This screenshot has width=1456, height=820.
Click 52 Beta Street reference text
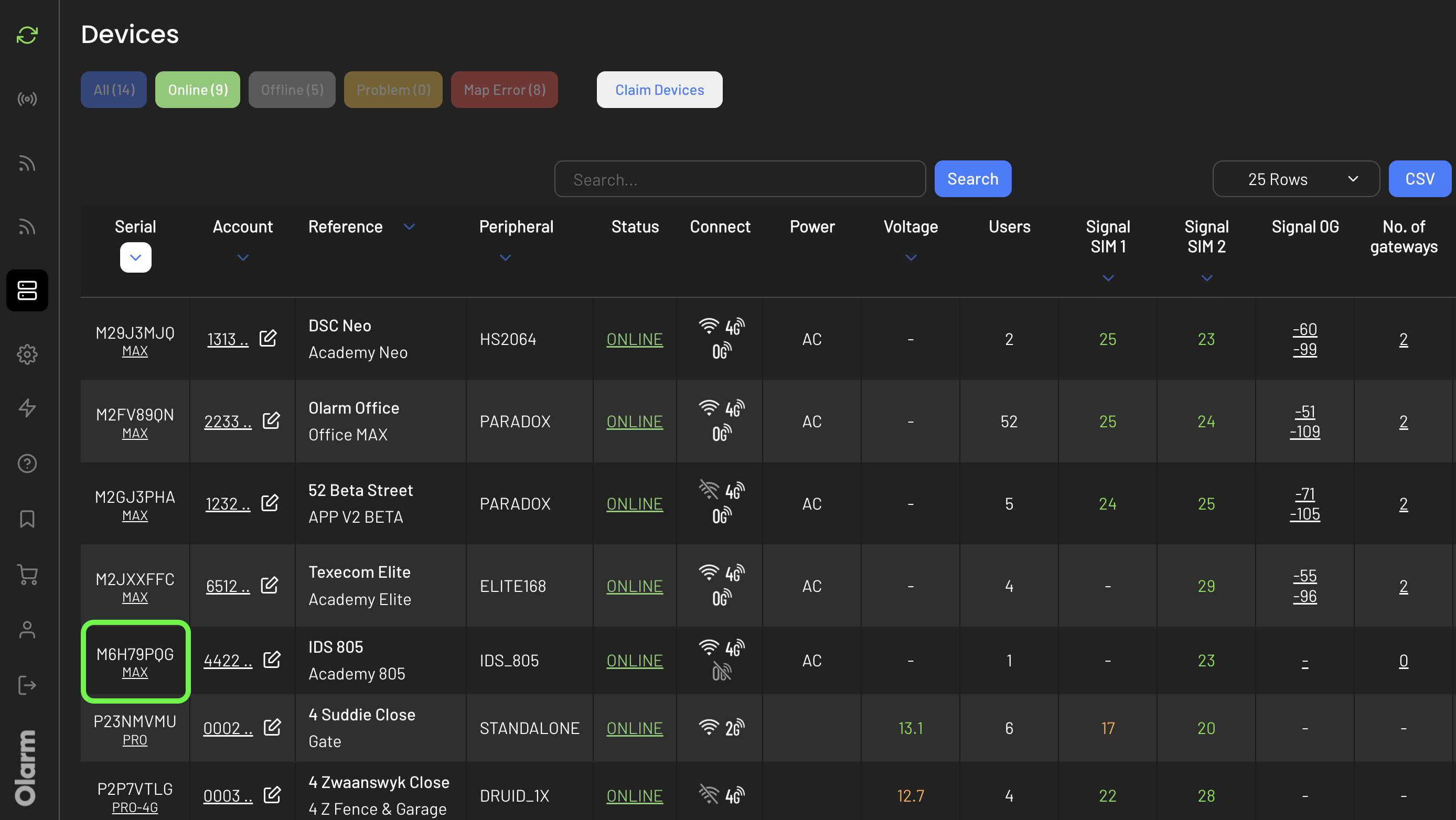(x=361, y=491)
